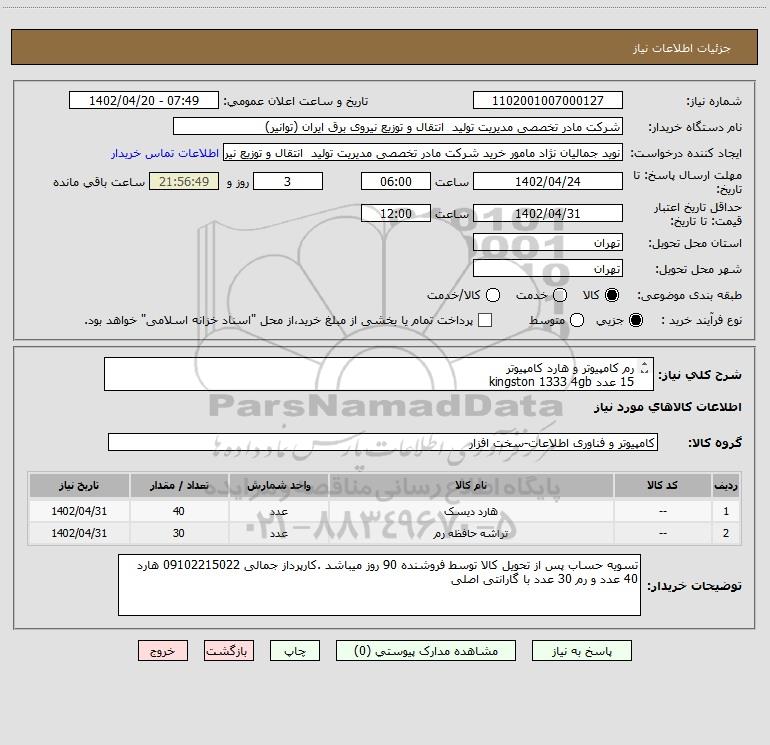Click the خروج exit button
Image resolution: width=770 pixels, height=745 pixels.
163,651
